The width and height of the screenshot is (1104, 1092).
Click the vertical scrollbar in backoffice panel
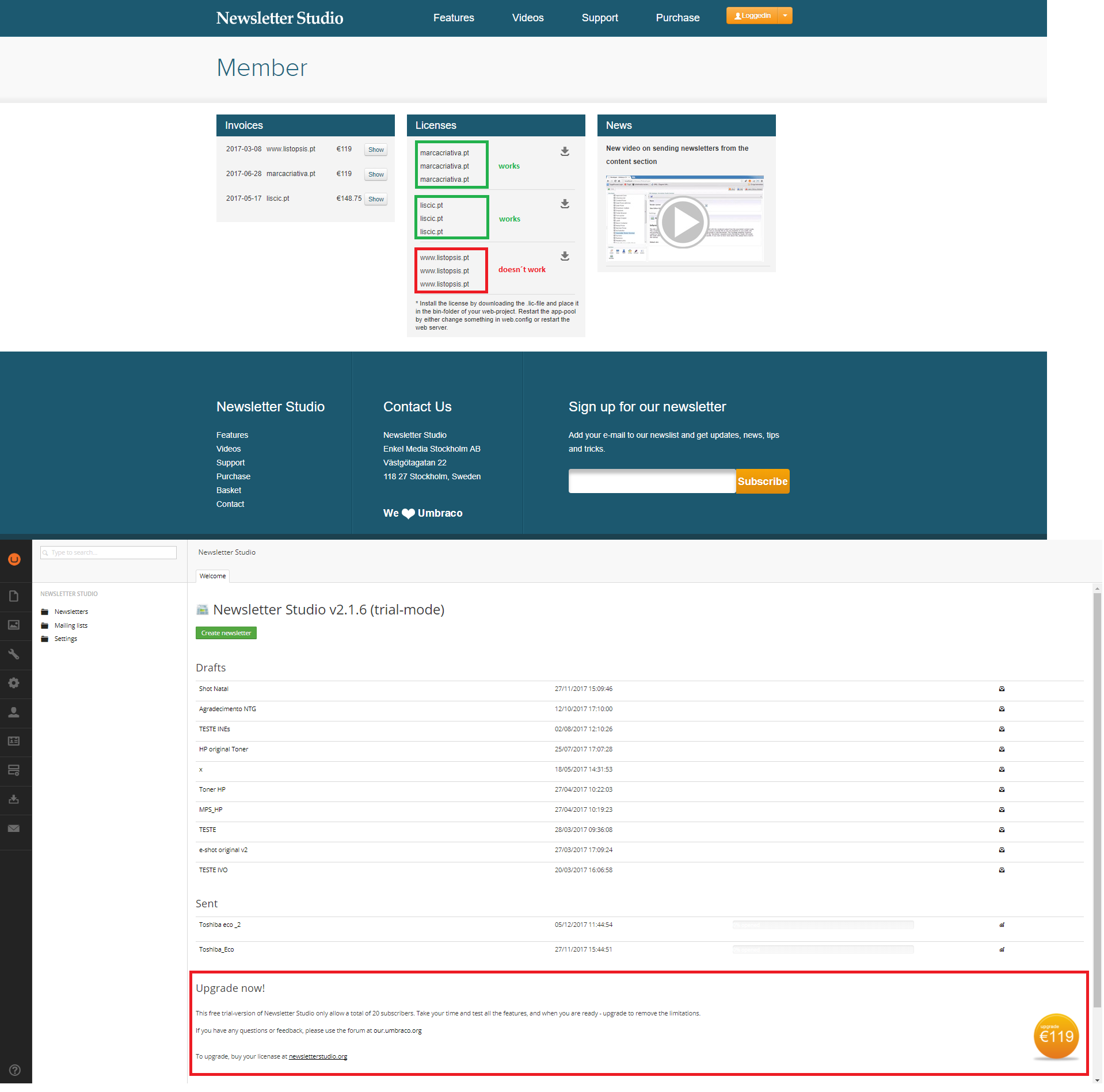pos(1097,800)
